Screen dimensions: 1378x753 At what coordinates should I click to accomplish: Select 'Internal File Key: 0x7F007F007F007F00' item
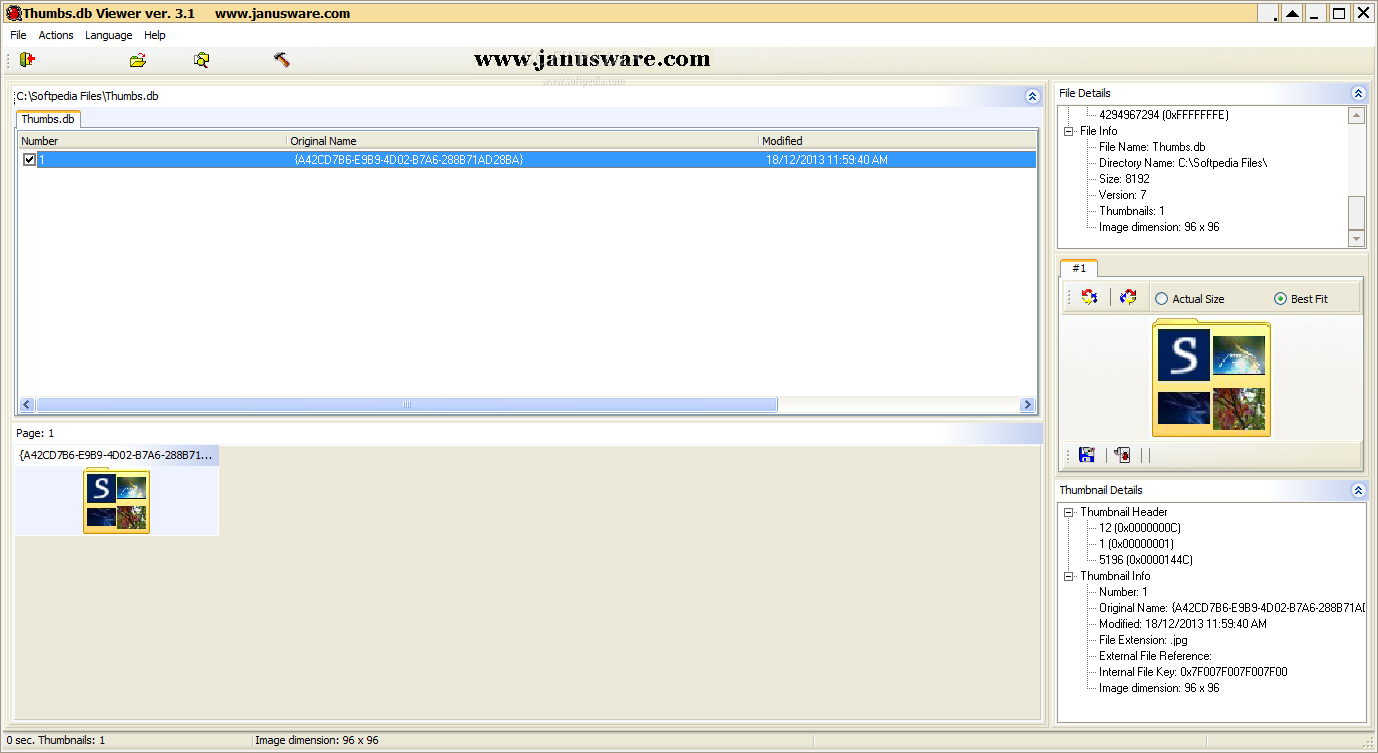[1193, 672]
